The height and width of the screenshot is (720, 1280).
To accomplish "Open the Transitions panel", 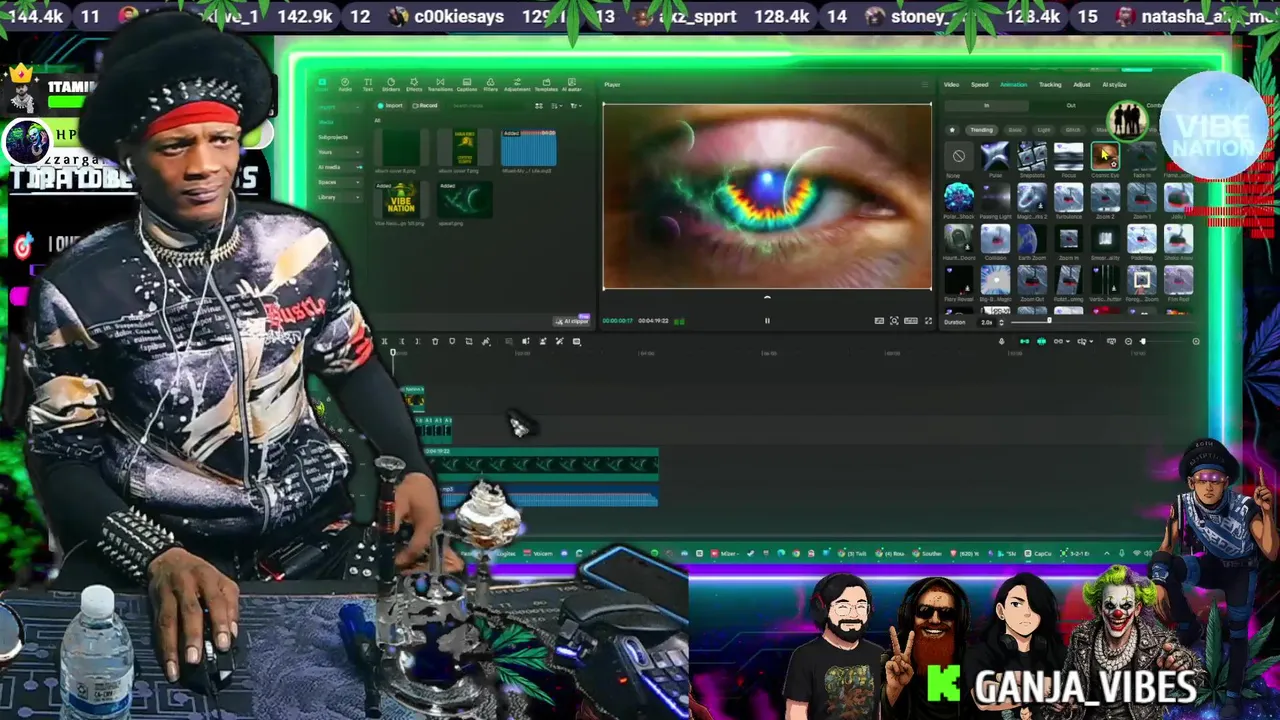I will (440, 85).
